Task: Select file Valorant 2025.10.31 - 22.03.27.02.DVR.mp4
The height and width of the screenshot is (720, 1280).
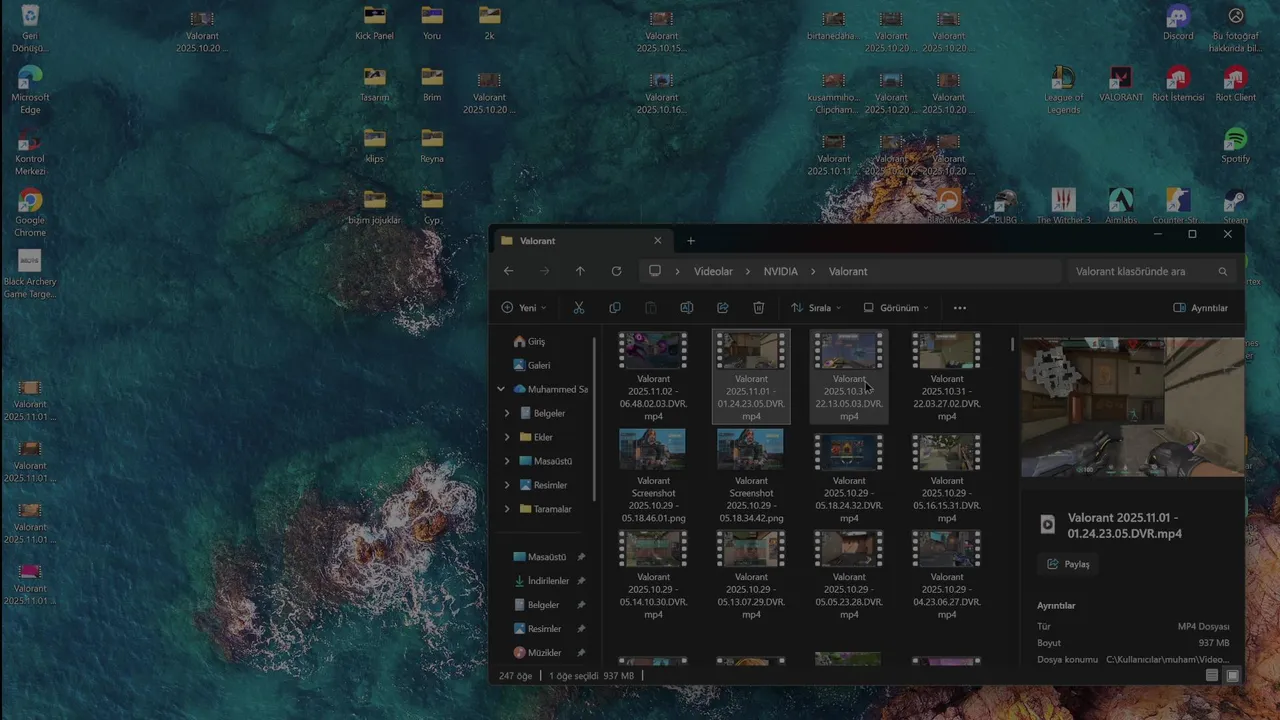Action: 947,377
